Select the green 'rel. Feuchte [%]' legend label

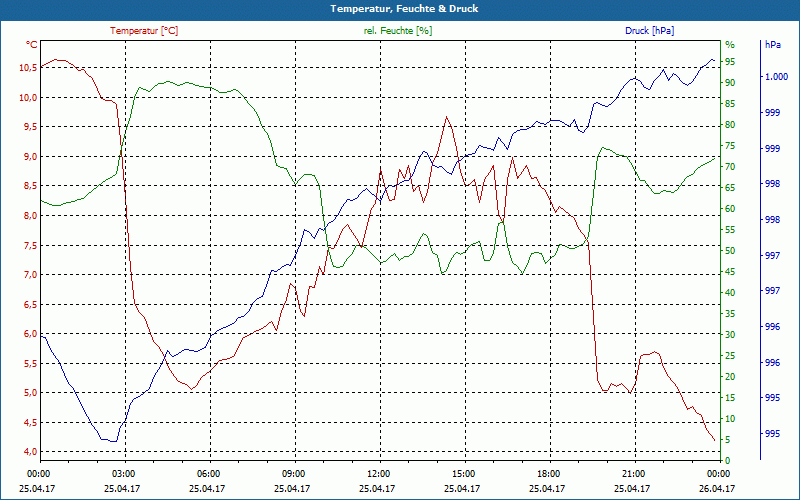(x=397, y=31)
